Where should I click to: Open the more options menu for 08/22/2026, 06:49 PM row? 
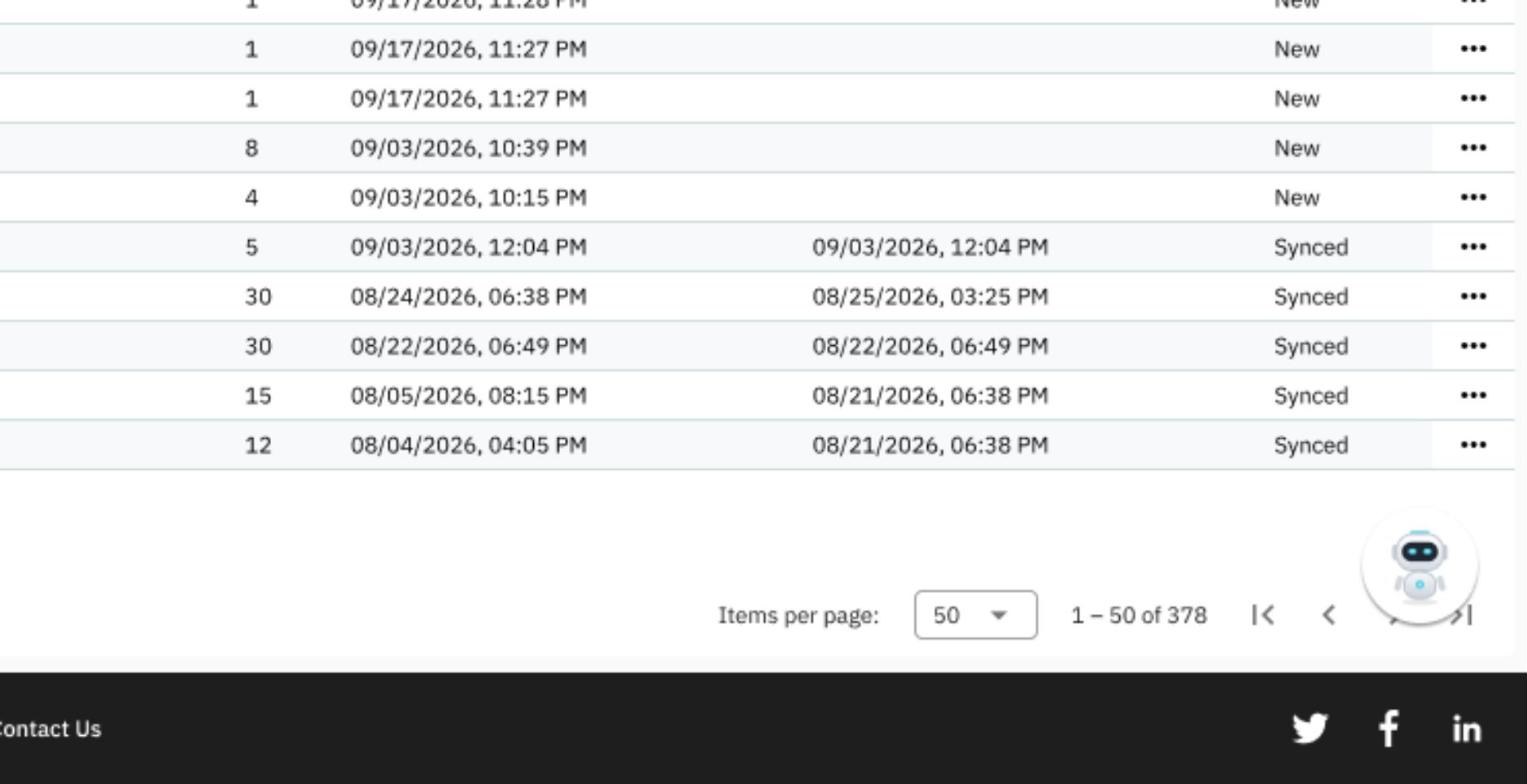pos(1472,346)
